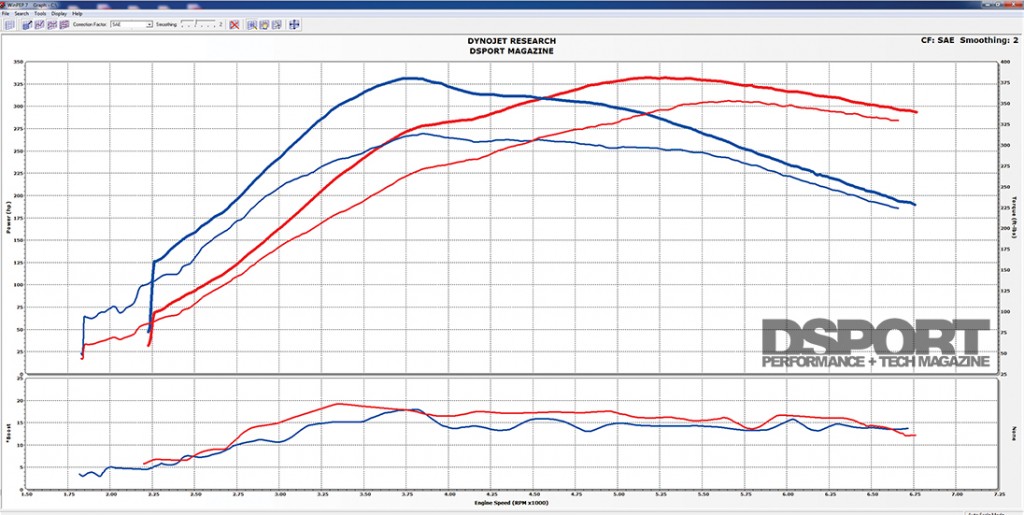Click the blue four-way arrows icon
Image resolution: width=1024 pixels, height=515 pixels.
point(295,25)
